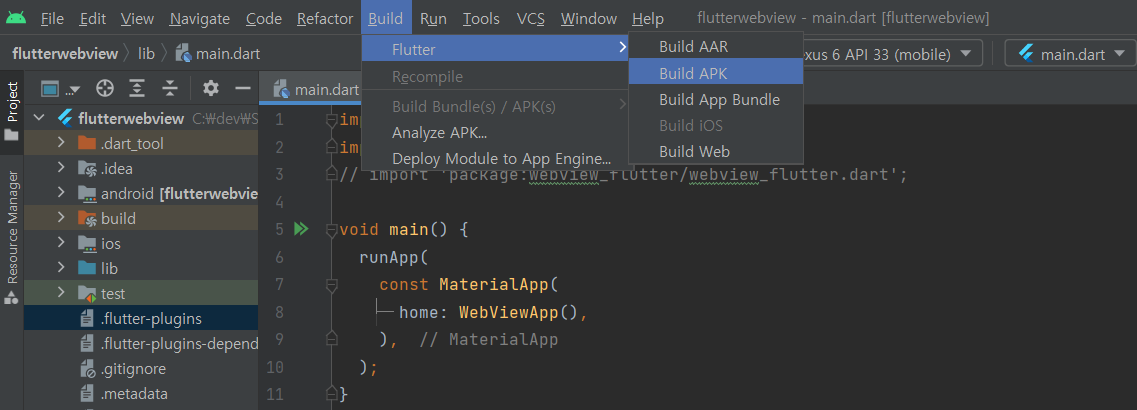Select .flutter-plugins file
Screen dimensions: 1137x410
point(141,319)
